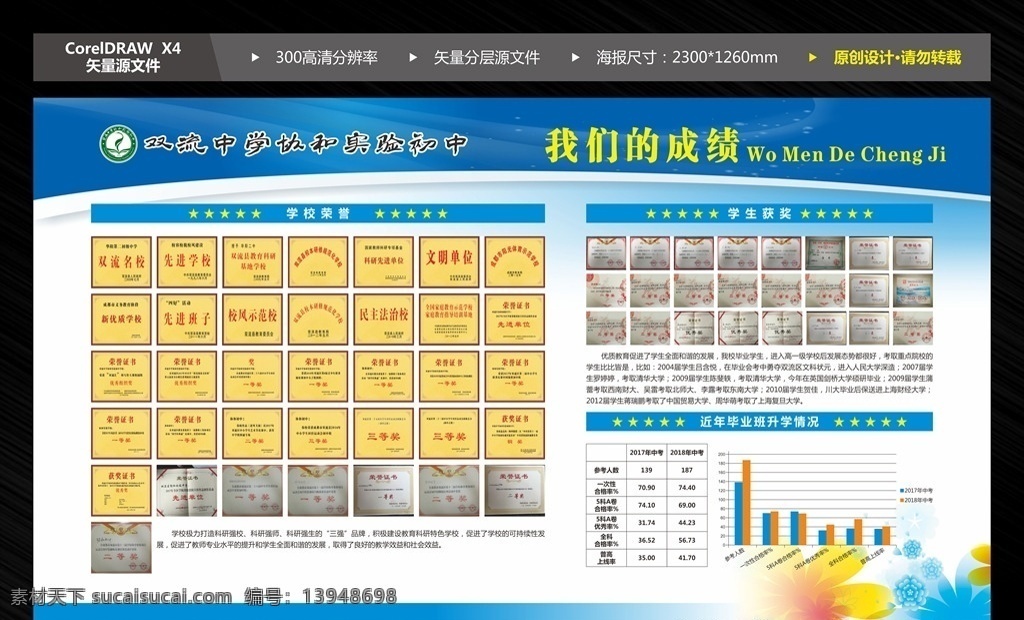Viewport: 1024px width, 620px height.
Task: Click the 海报尺寸：2300*1260mm text
Action: 686,57
